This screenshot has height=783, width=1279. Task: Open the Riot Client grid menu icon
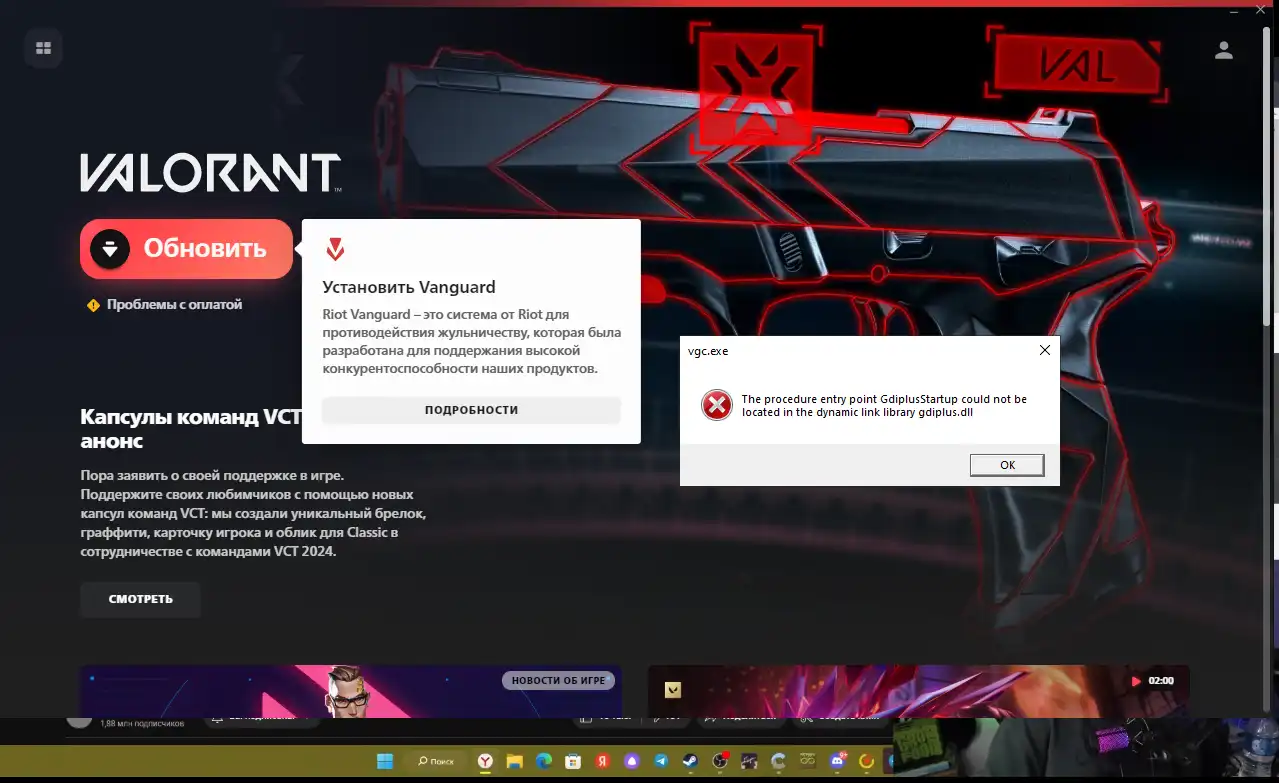[43, 48]
